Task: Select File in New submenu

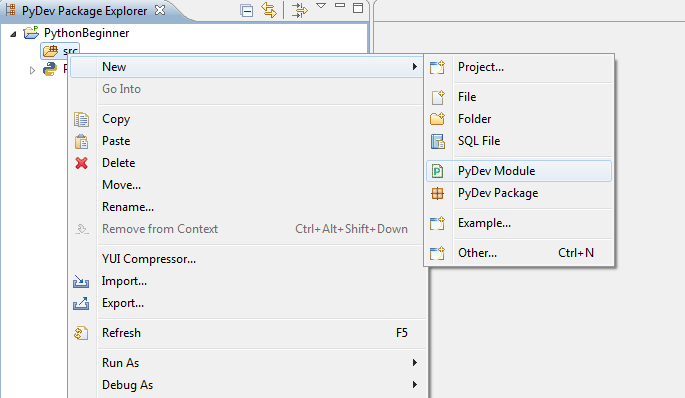Action: 467,97
